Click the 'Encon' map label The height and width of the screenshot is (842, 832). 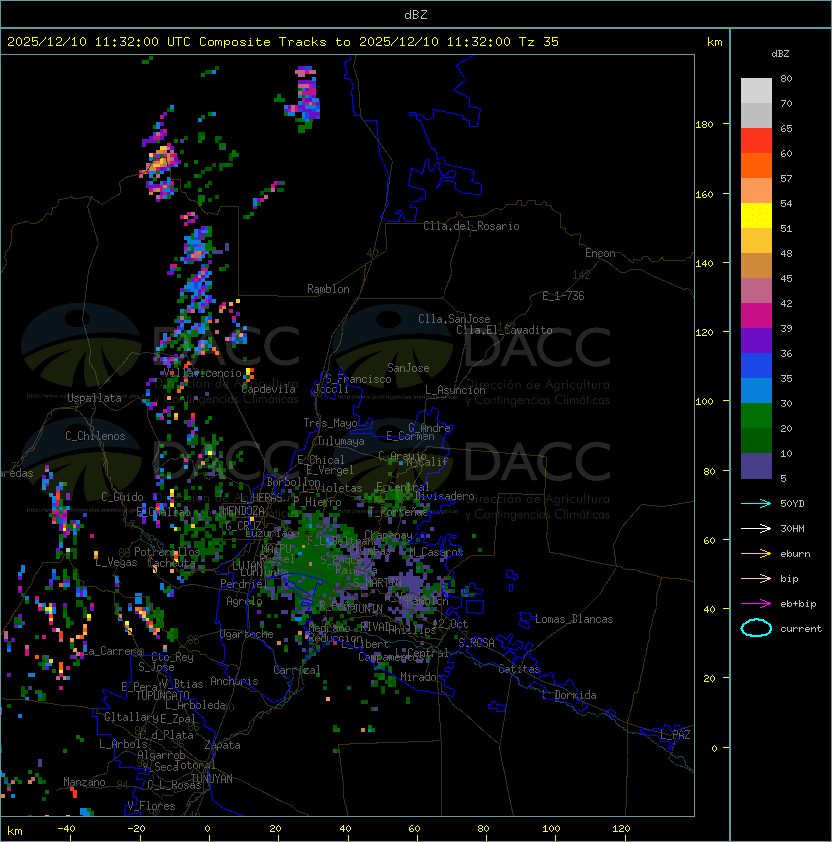600,253
